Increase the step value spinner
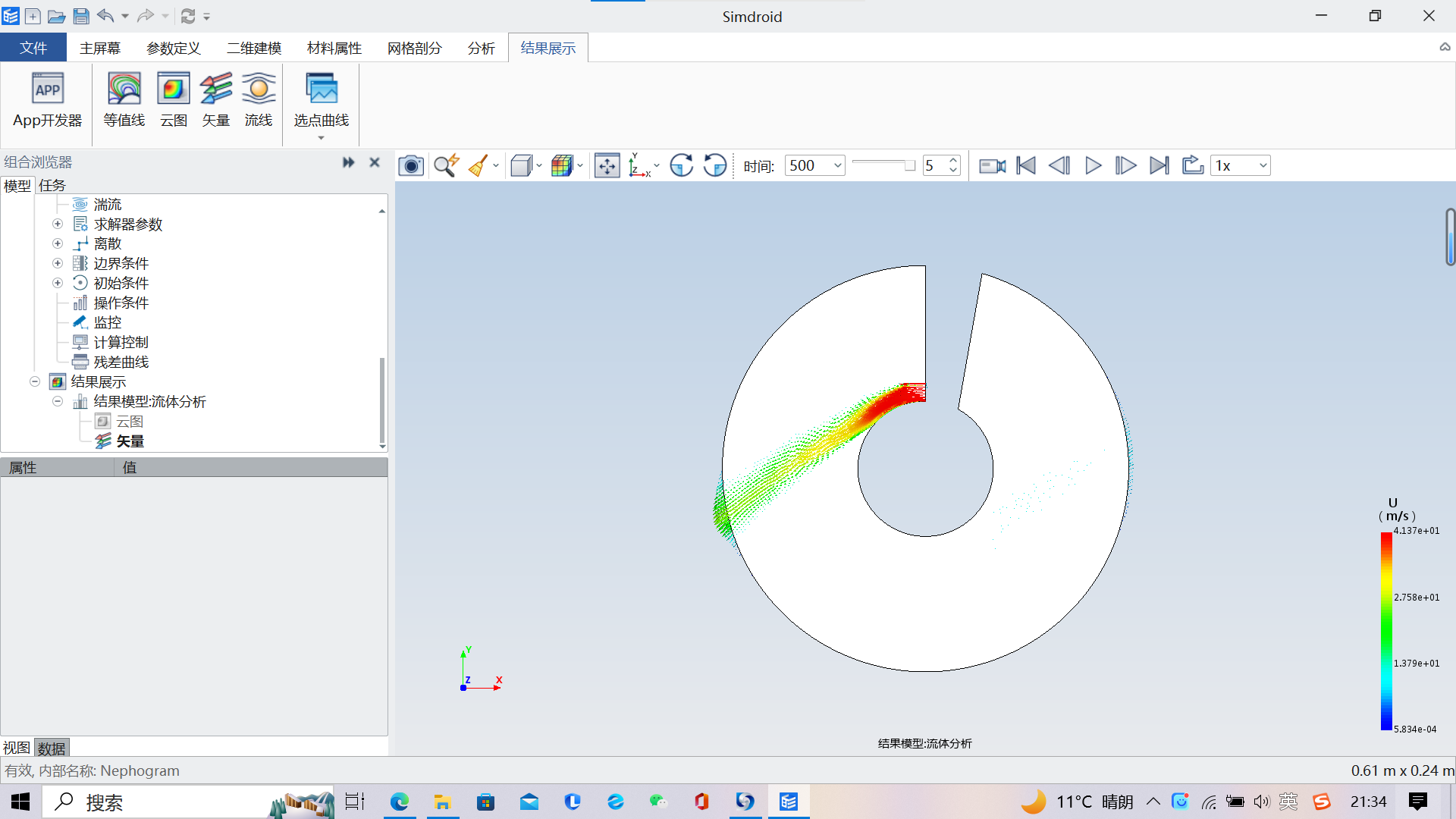The width and height of the screenshot is (1456, 819). point(953,160)
